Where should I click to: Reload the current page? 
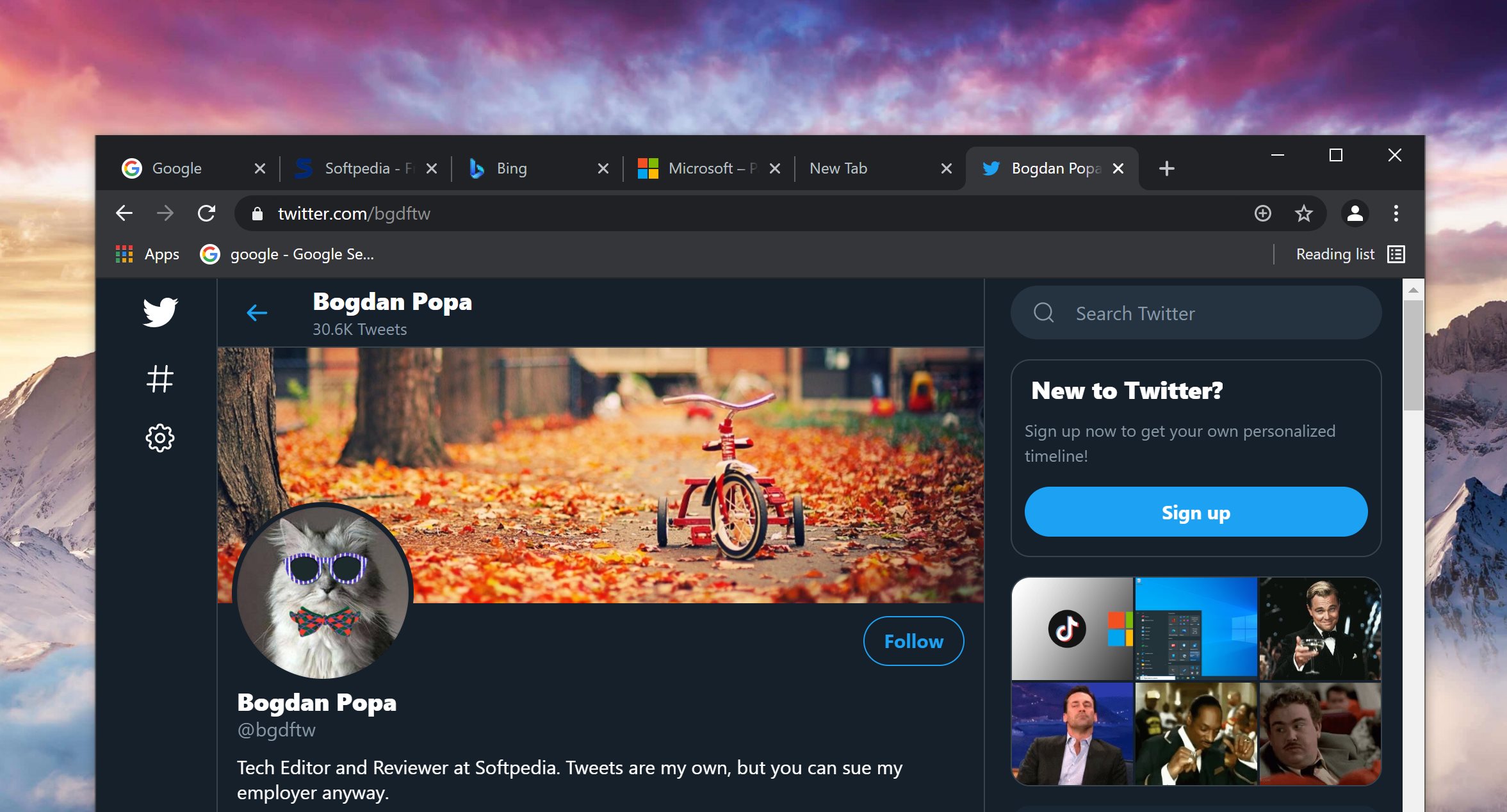click(x=207, y=213)
